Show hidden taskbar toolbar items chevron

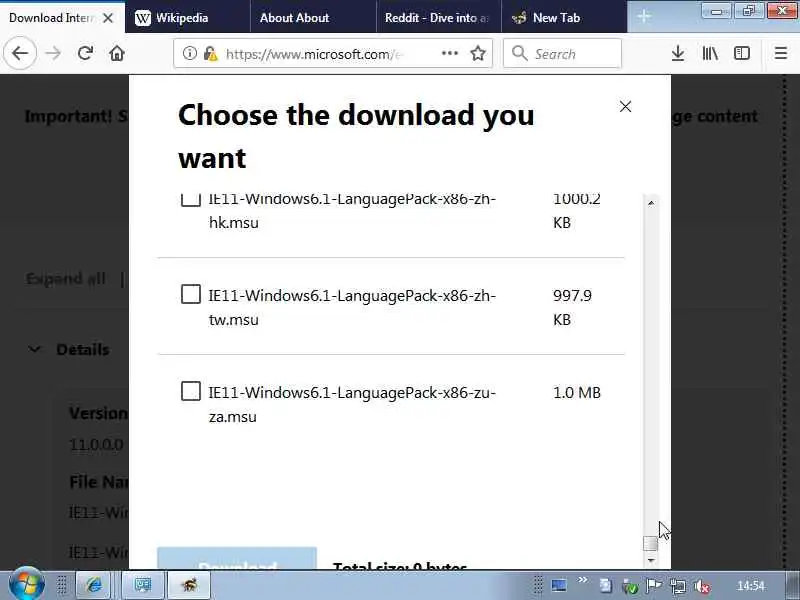pyautogui.click(x=582, y=580)
